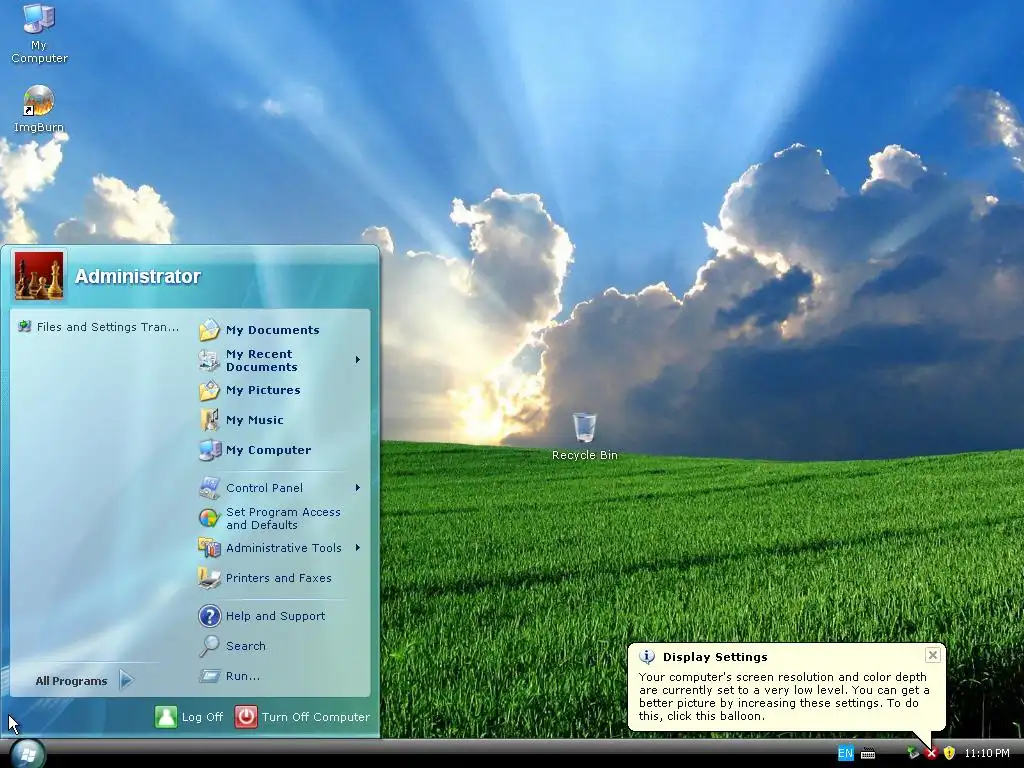Click the Display Settings balloon text
The width and height of the screenshot is (1024, 768).
pyautogui.click(x=784, y=696)
